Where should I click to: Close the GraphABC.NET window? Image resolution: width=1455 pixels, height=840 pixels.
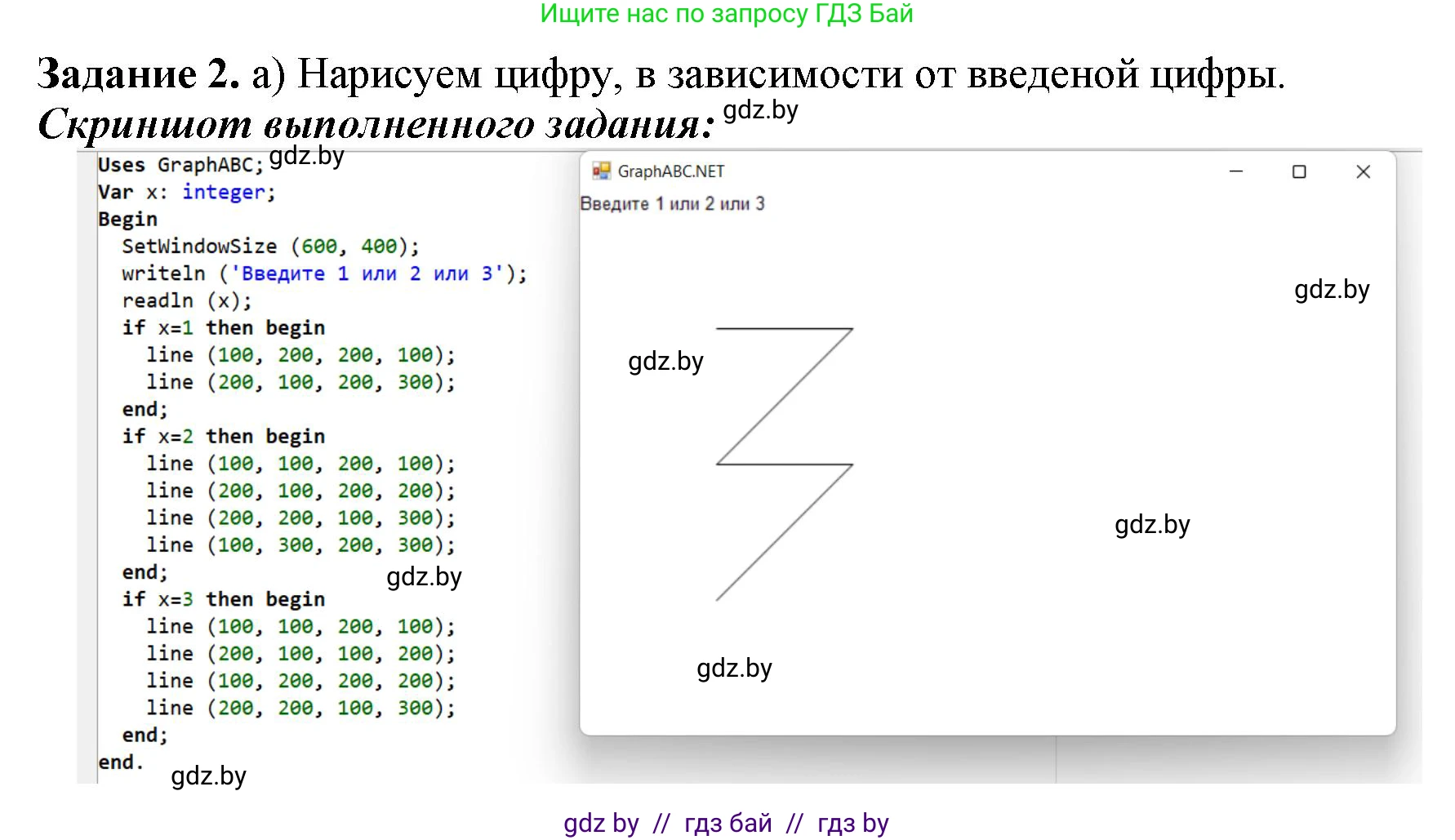coord(1363,171)
